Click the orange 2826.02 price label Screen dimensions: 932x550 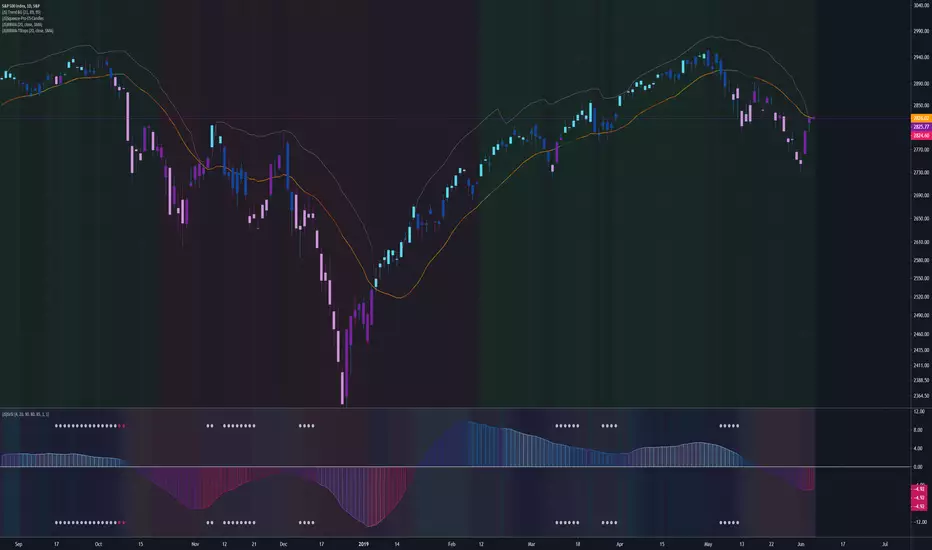[x=921, y=118]
